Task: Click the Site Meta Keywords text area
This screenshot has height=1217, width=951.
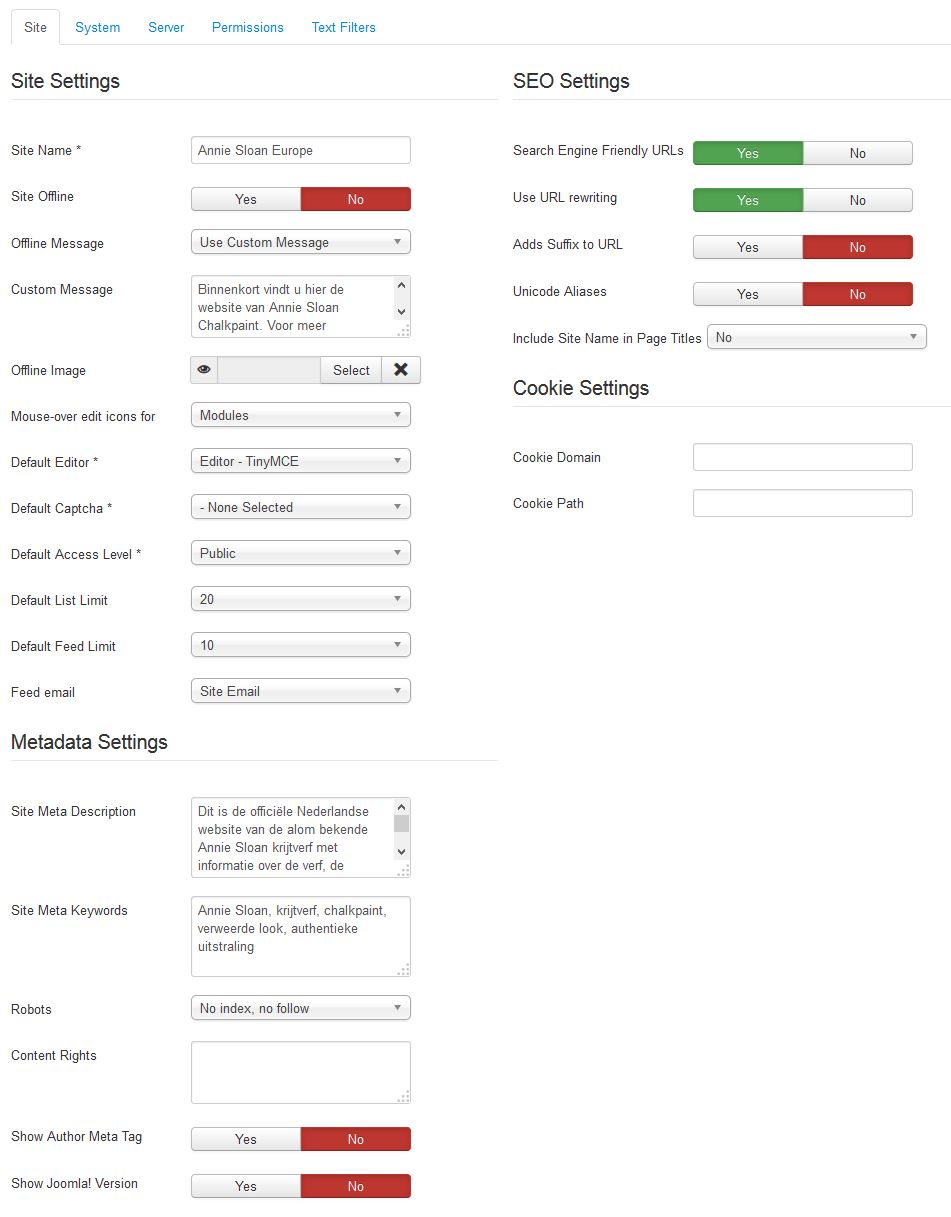Action: click(301, 937)
